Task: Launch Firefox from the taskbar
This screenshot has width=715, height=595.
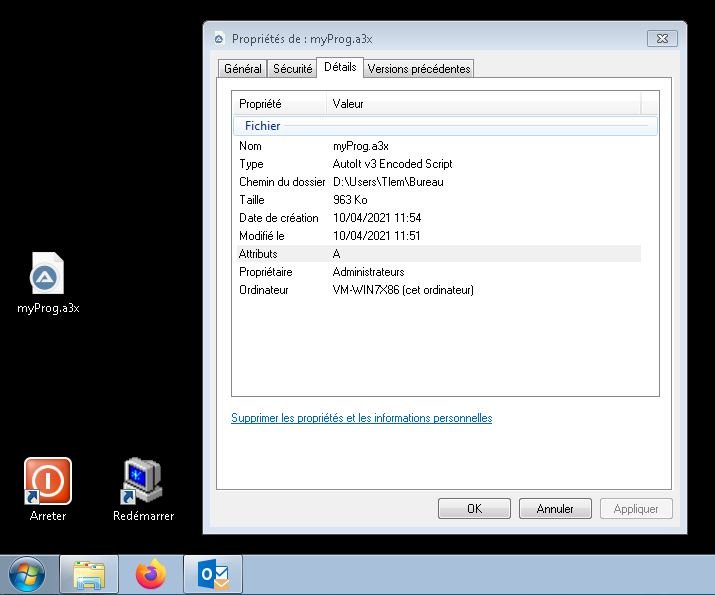Action: (152, 575)
